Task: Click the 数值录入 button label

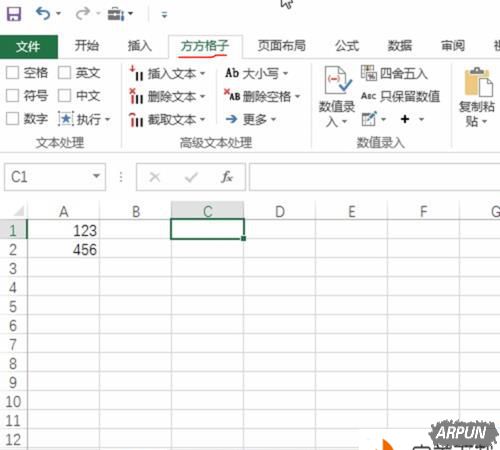Action: 337,114
